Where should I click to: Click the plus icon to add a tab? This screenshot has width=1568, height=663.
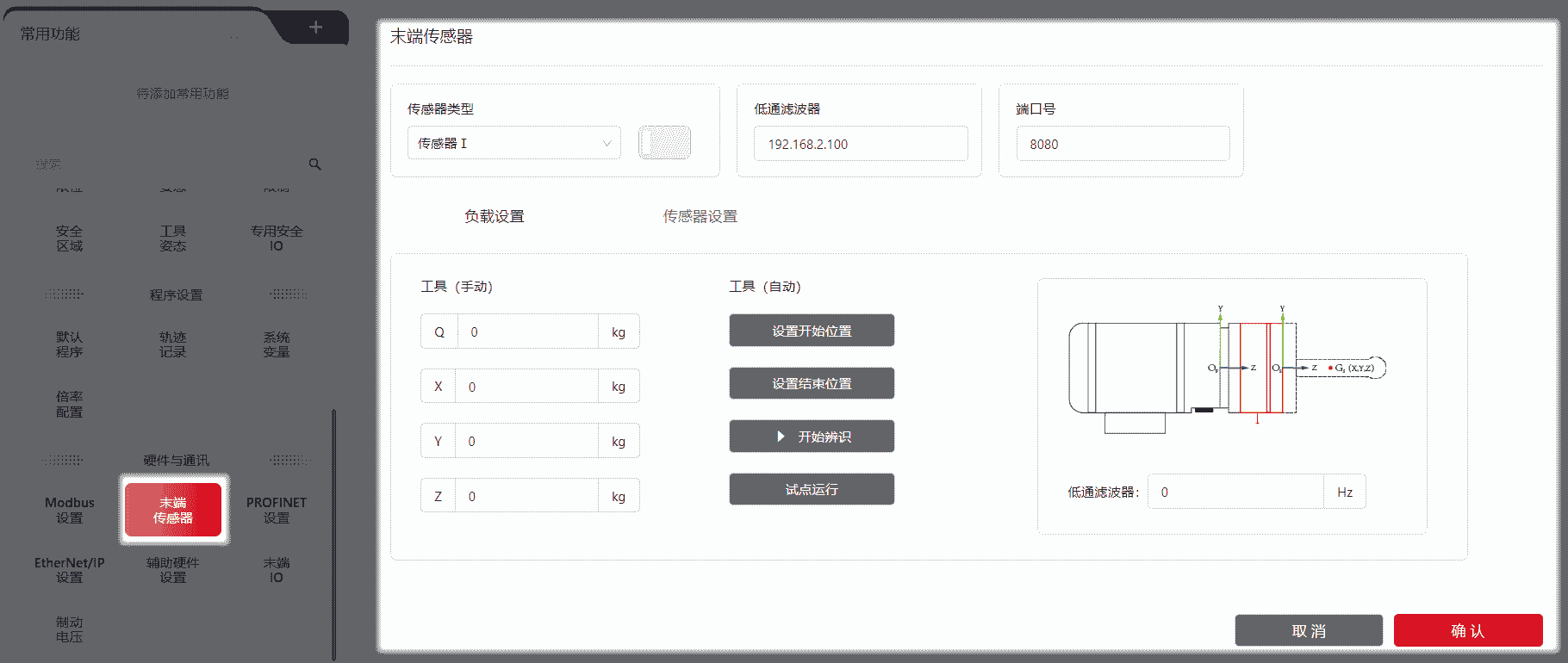click(315, 28)
